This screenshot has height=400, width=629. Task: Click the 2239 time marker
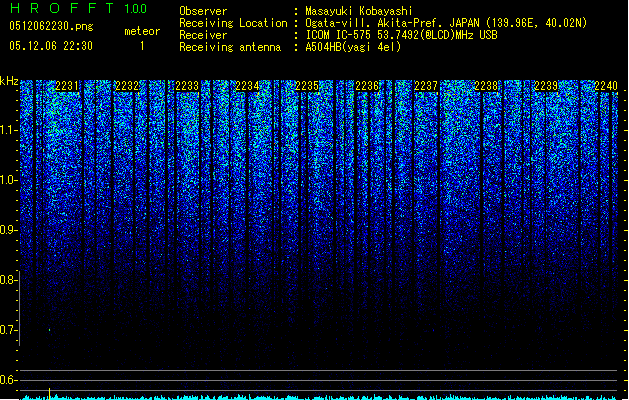[546, 86]
